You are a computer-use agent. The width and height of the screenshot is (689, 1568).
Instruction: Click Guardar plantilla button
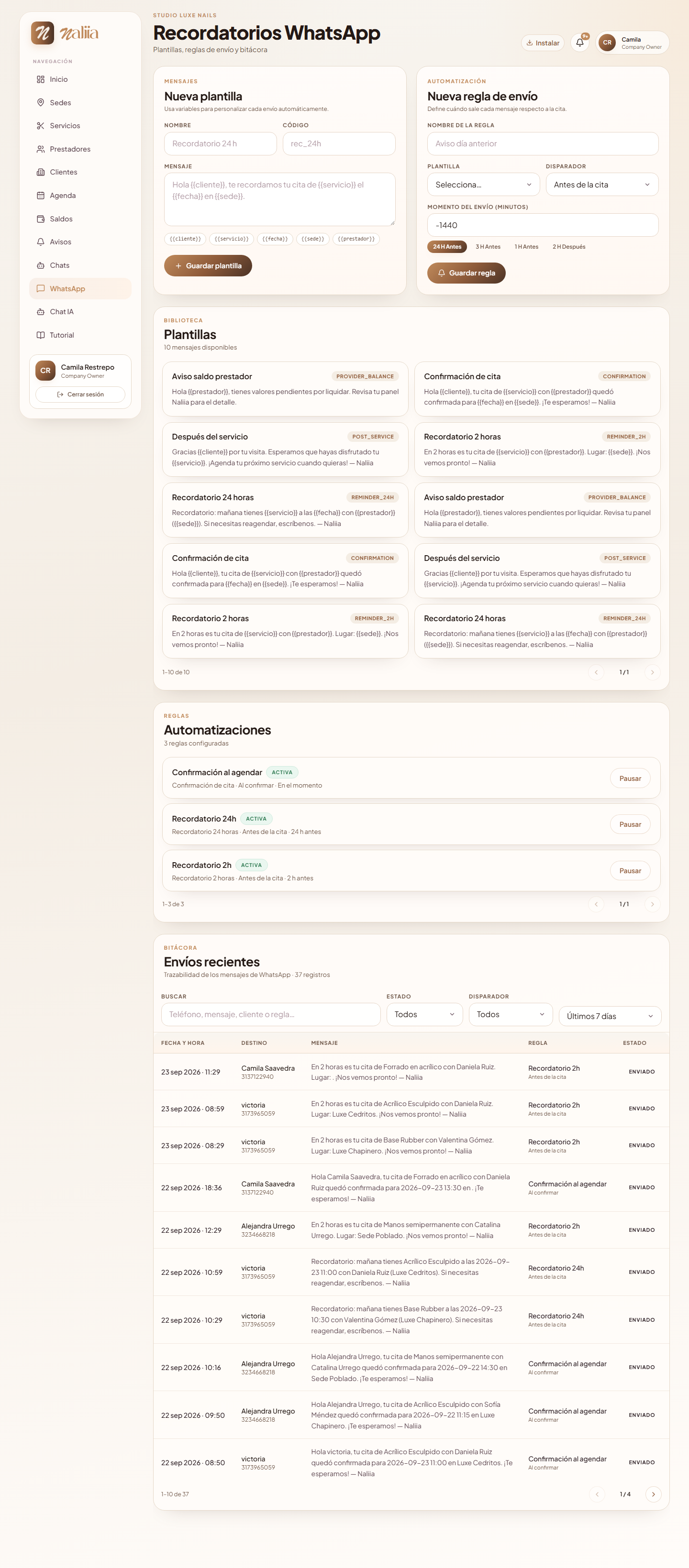click(x=208, y=265)
